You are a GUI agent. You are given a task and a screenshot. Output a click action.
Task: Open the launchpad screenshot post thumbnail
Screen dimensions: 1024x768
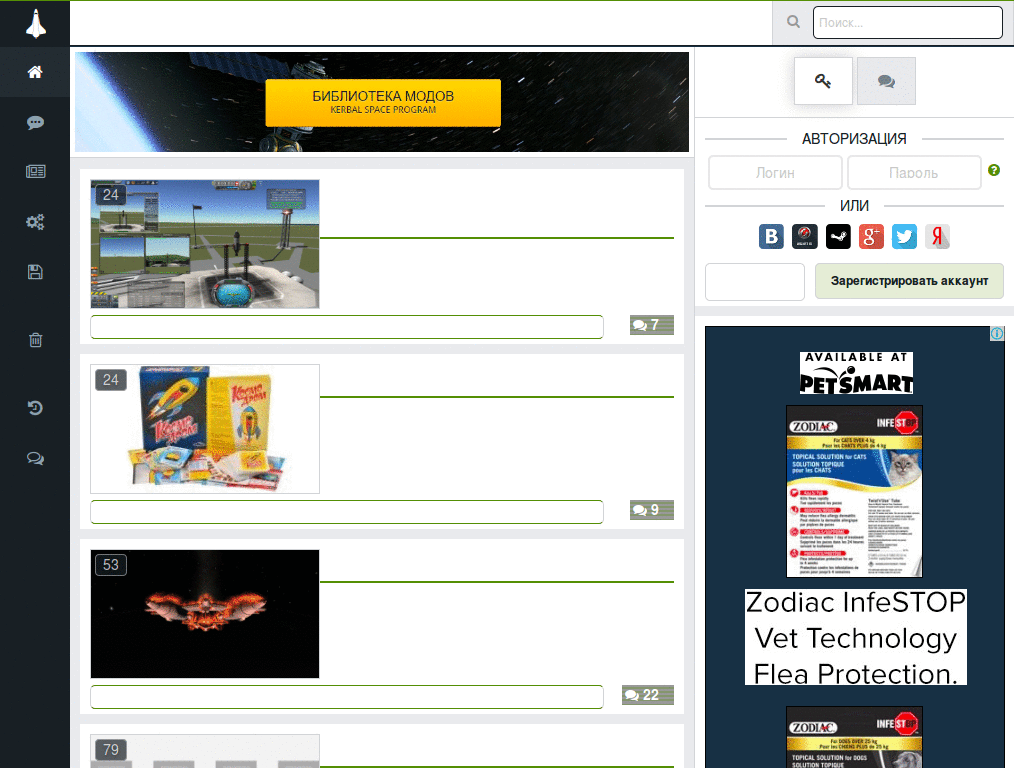(x=205, y=244)
